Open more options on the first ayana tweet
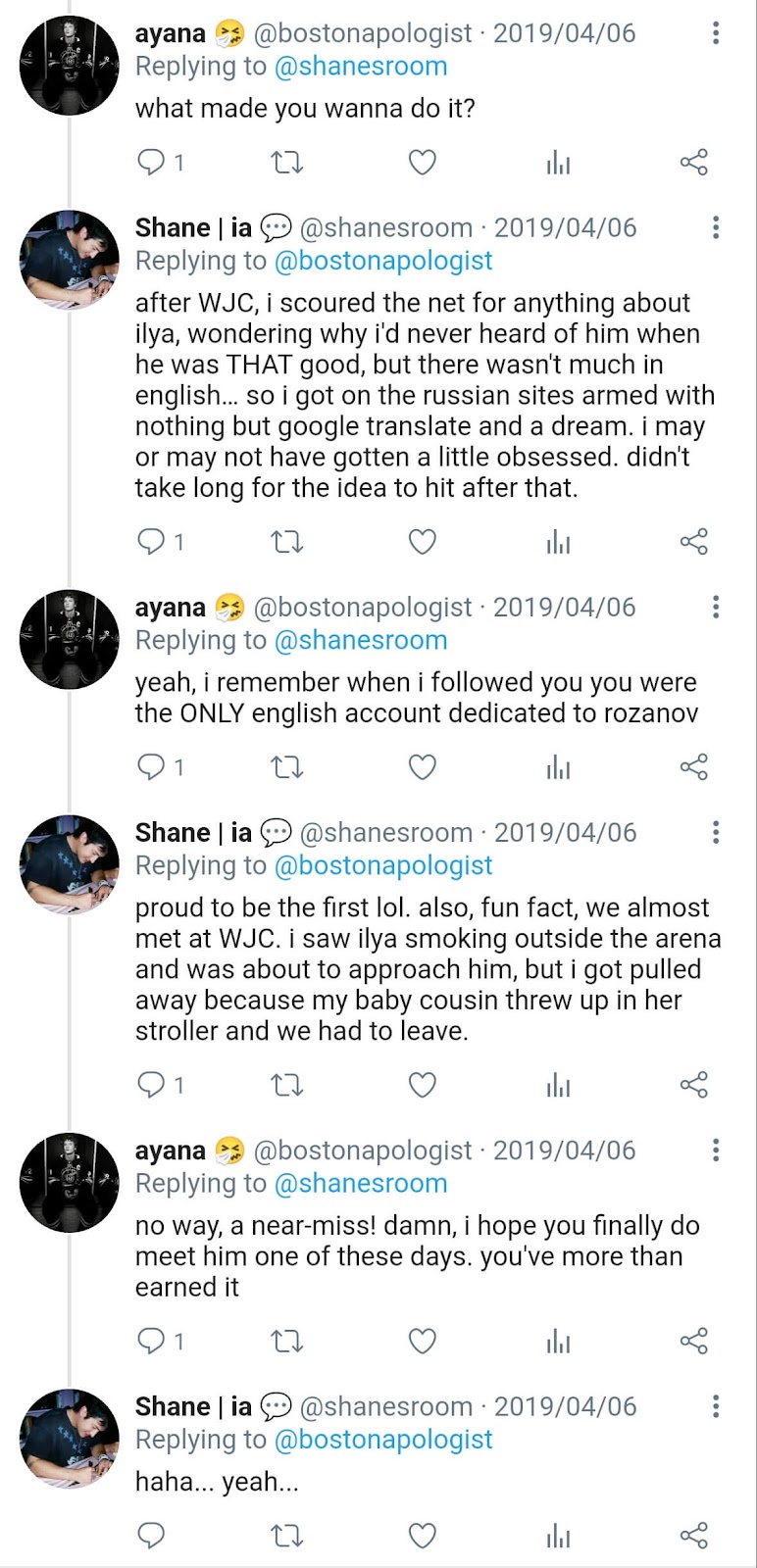The width and height of the screenshot is (757, 1568). tap(716, 33)
